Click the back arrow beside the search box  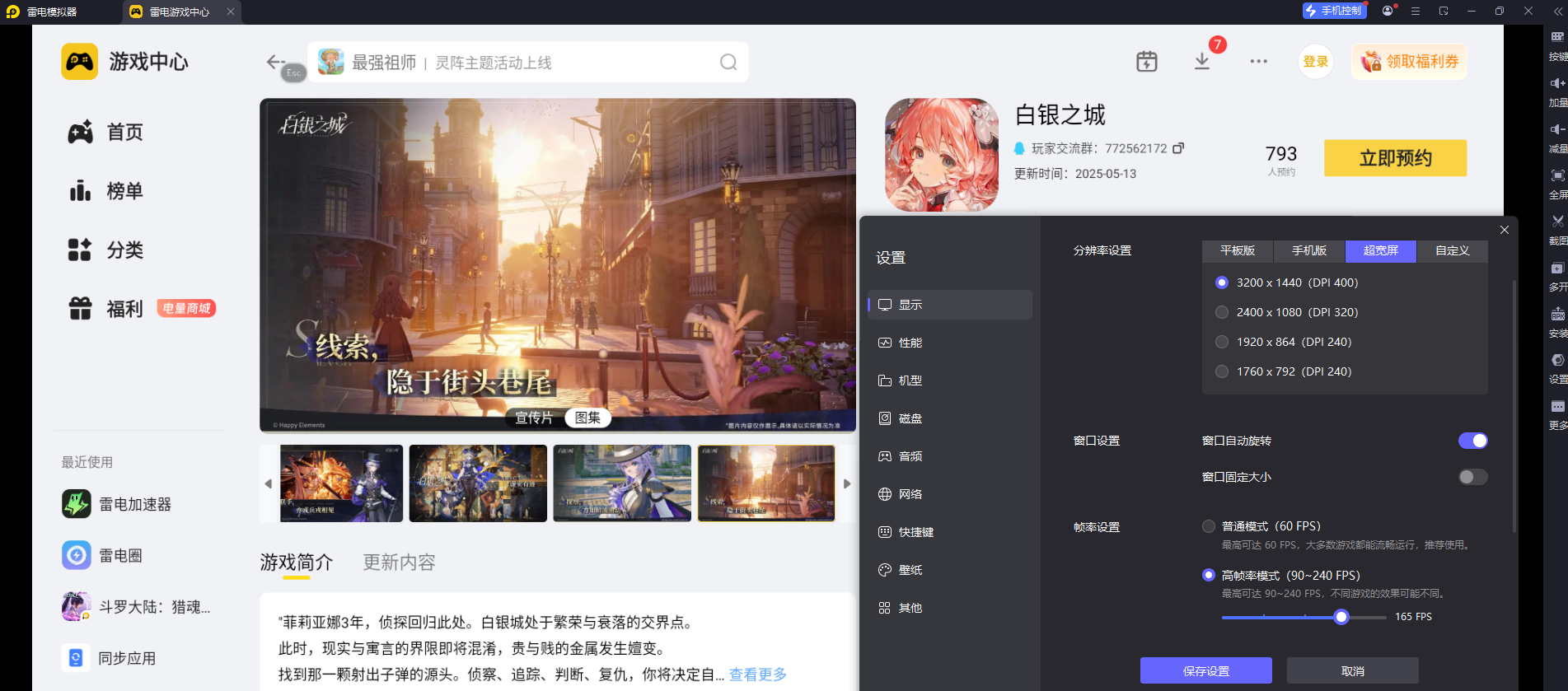pos(275,62)
